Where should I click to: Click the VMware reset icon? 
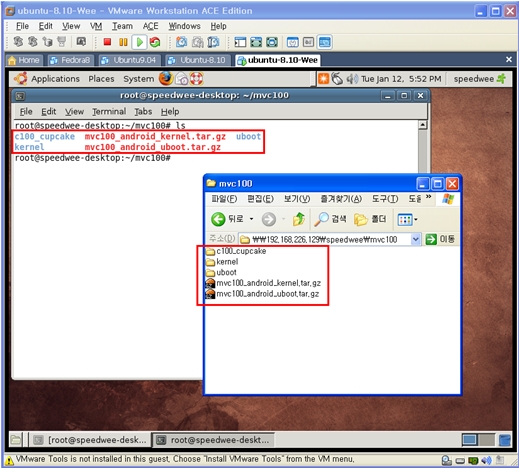[x=155, y=42]
